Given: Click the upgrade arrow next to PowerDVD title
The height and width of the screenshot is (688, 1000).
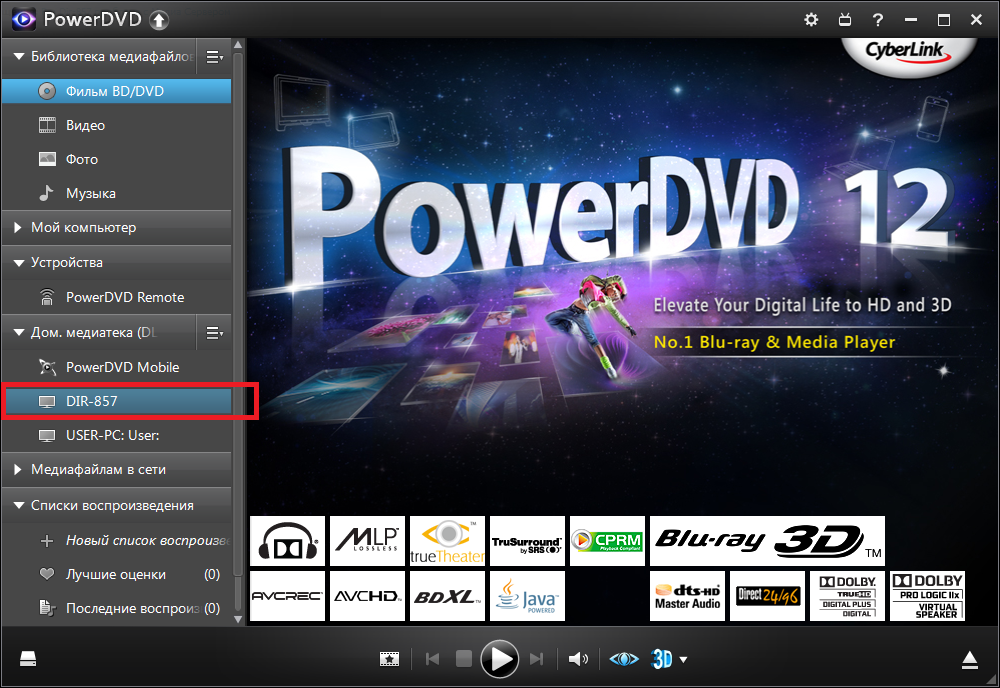Looking at the screenshot, I should click(x=159, y=20).
